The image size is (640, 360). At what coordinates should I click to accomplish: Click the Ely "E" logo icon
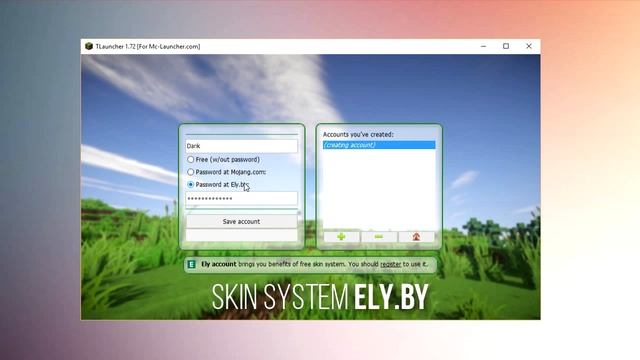191,264
